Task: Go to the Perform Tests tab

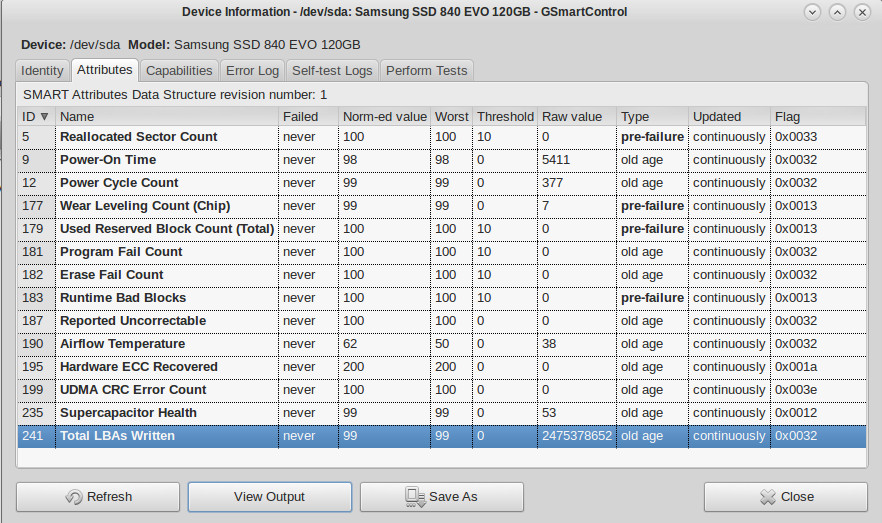Action: click(x=426, y=71)
